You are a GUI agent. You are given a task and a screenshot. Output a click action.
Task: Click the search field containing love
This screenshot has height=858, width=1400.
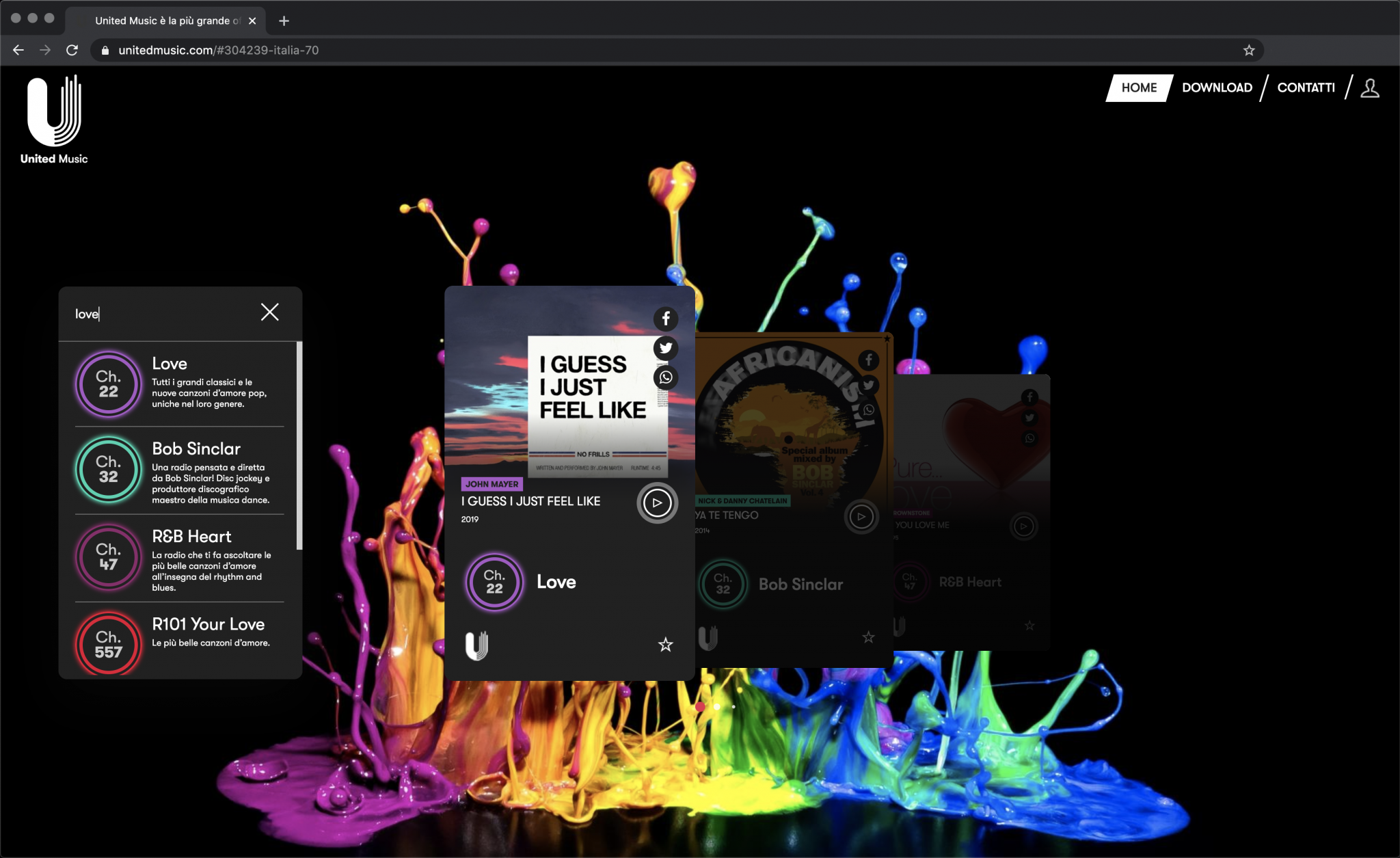pos(157,314)
